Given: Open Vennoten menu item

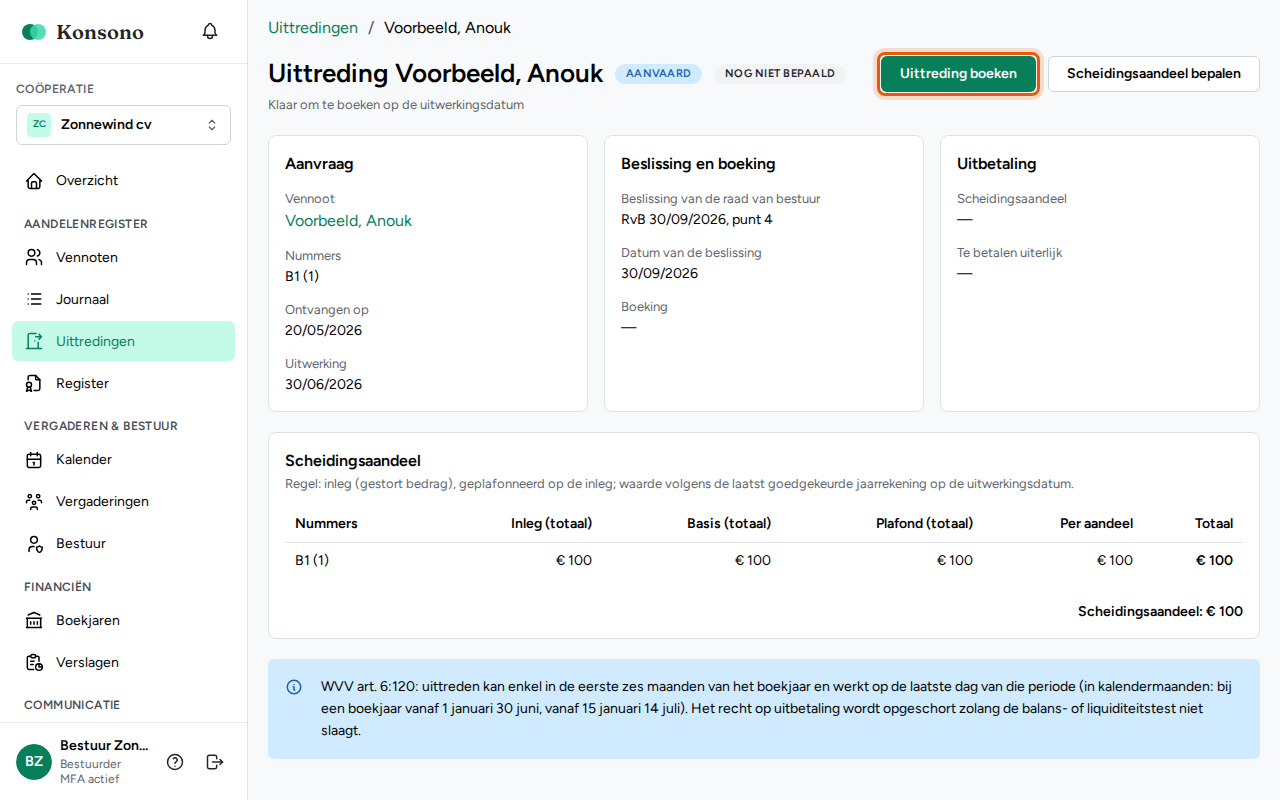Looking at the screenshot, I should (x=123, y=258).
